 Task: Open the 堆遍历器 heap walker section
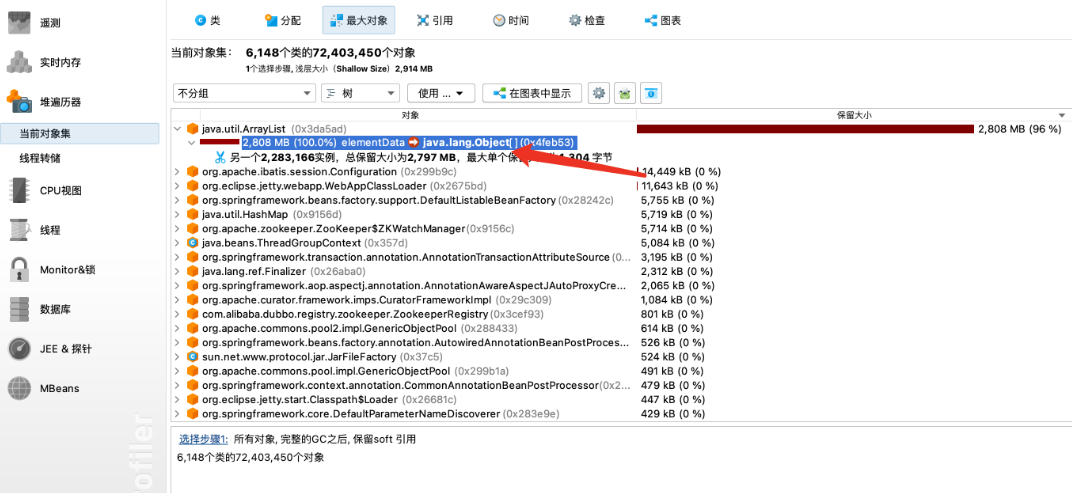coord(44,102)
